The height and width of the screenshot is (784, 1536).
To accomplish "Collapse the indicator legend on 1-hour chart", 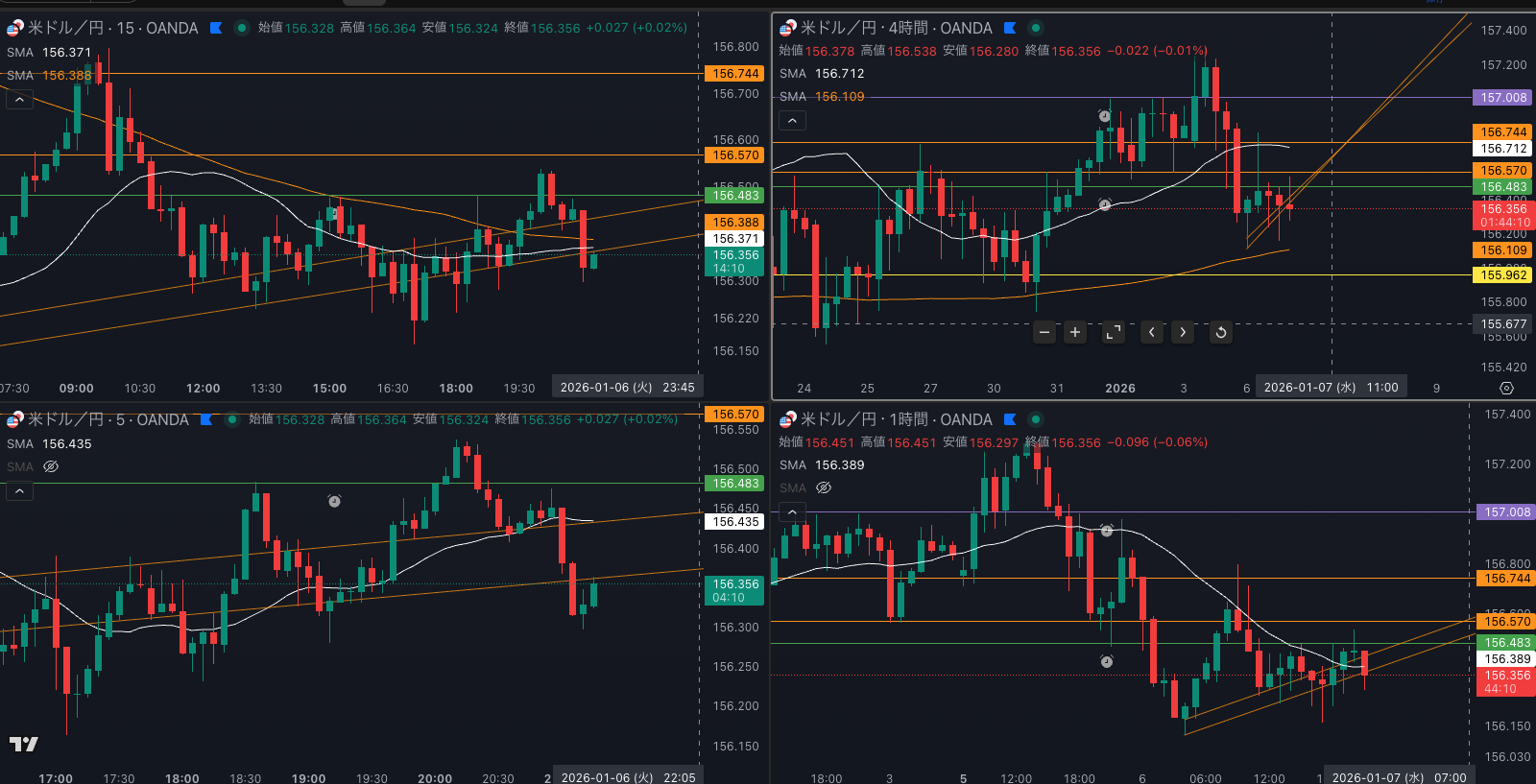I will click(x=792, y=511).
